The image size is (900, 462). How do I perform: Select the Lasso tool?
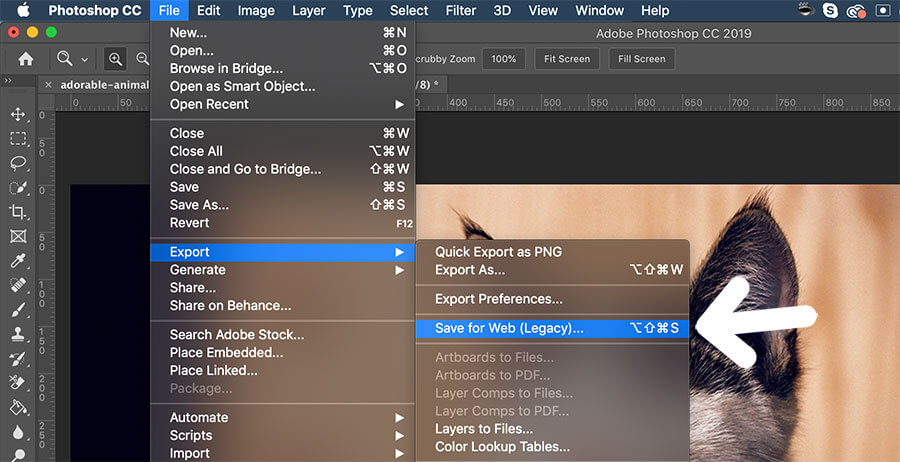(18, 163)
